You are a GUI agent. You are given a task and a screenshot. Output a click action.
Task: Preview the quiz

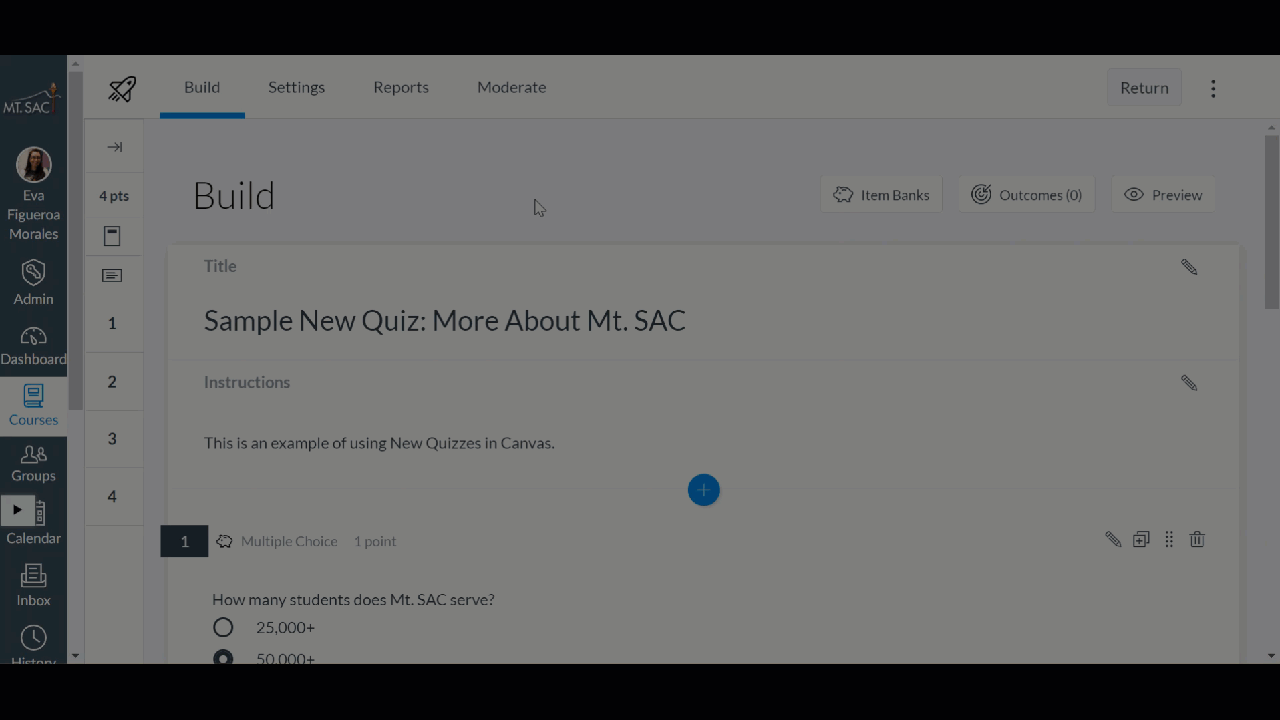(1163, 195)
